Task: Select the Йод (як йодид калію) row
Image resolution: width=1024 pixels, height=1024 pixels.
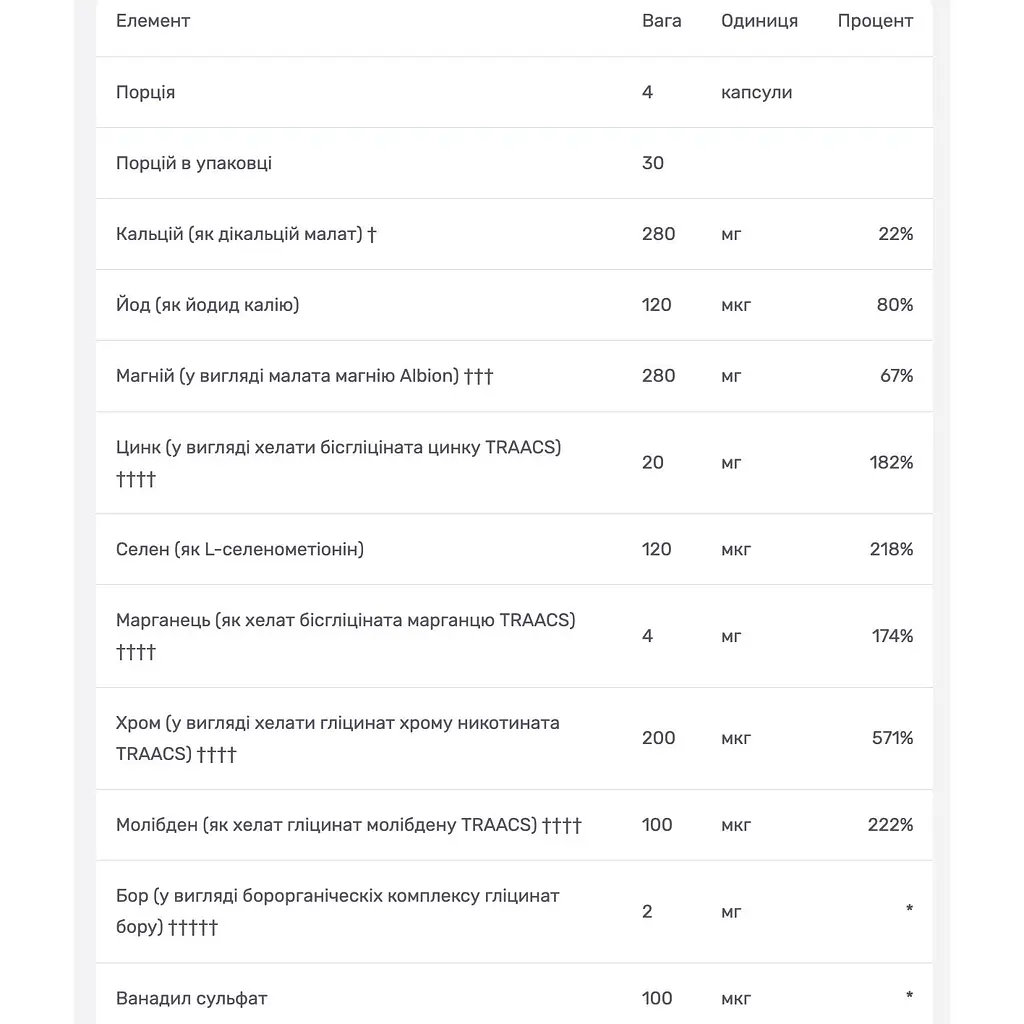Action: click(514, 305)
